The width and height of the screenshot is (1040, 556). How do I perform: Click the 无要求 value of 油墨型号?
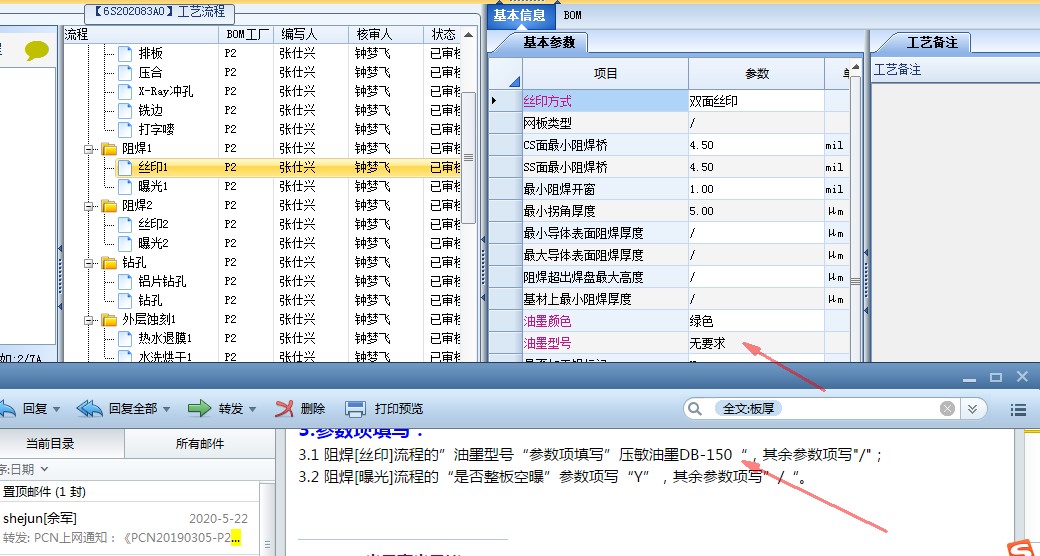click(756, 343)
